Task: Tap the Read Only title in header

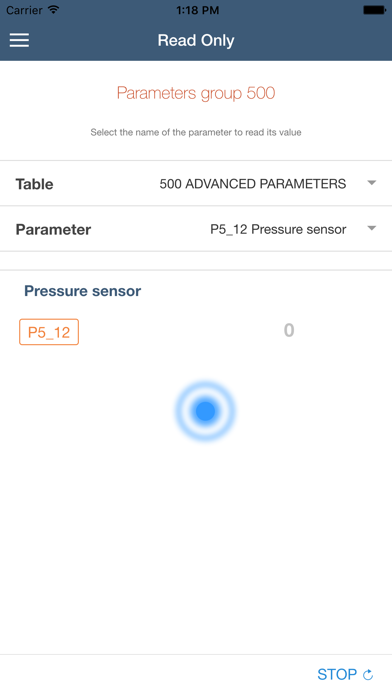Action: [x=196, y=40]
